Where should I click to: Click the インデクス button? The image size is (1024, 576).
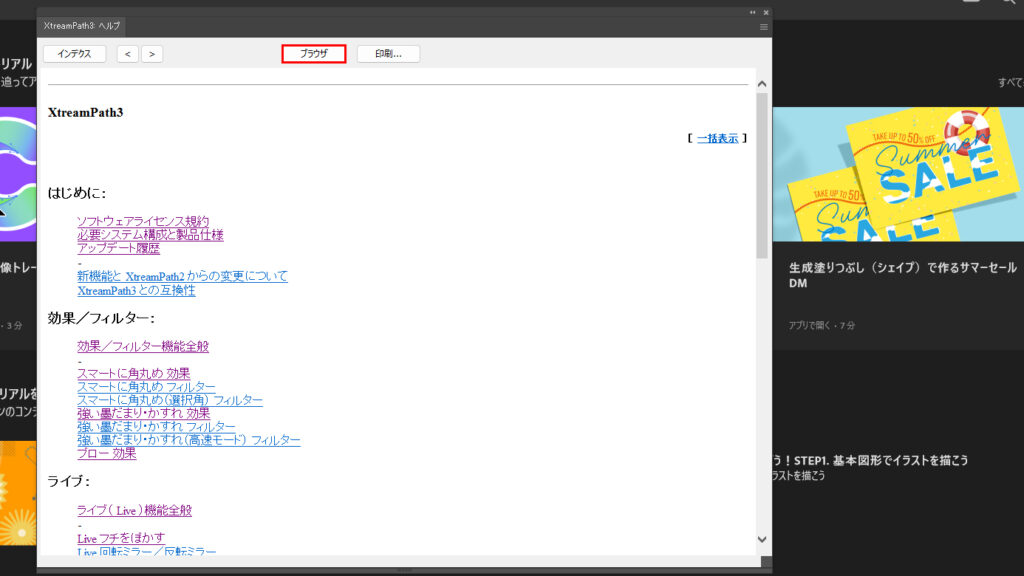[74, 54]
